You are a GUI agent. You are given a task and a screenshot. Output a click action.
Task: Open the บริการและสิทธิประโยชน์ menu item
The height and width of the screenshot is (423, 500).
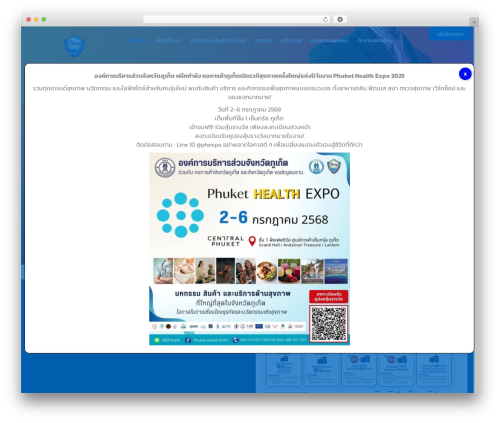[x=218, y=41]
